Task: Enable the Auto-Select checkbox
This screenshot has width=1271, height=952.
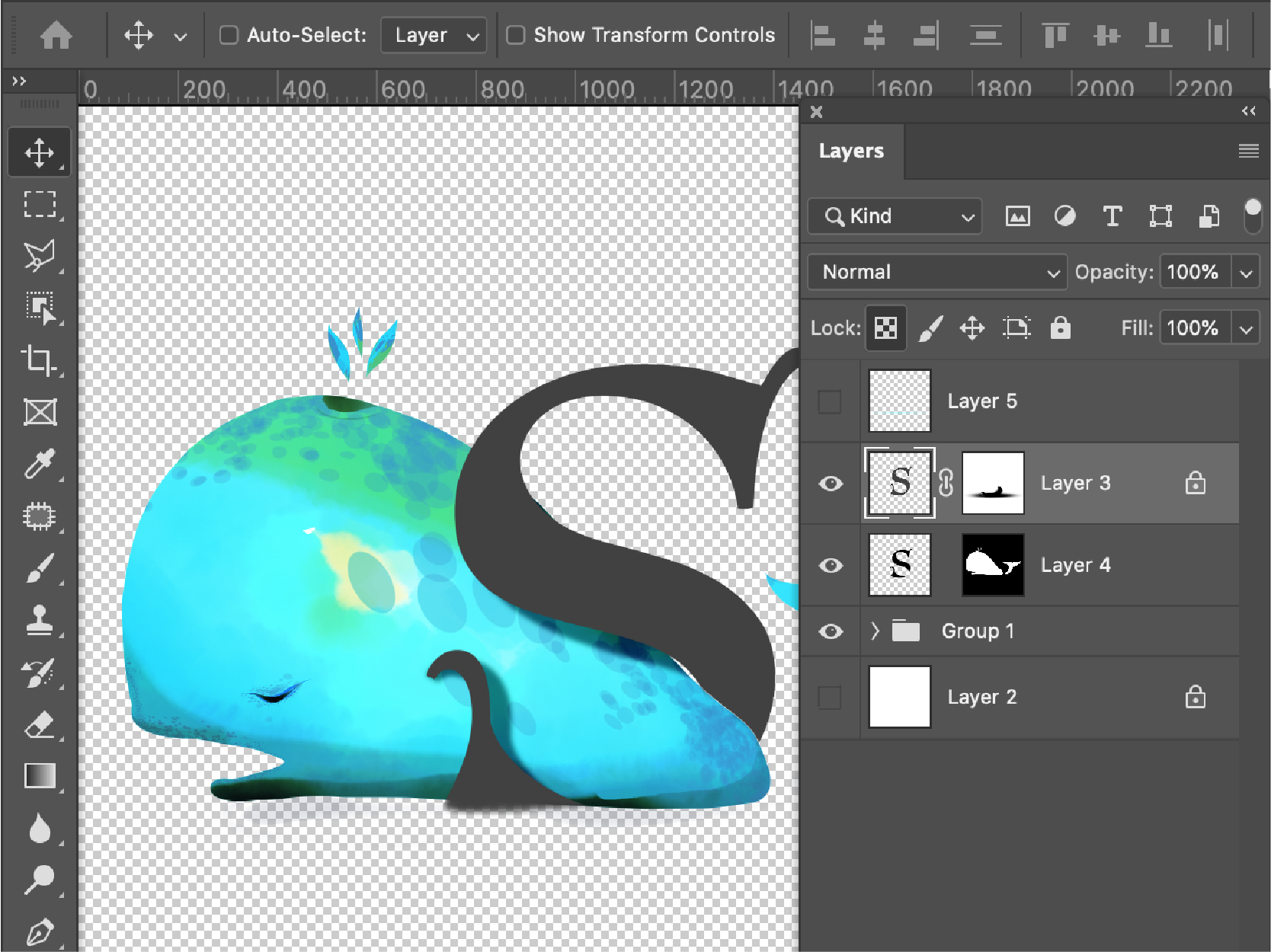Action: tap(228, 34)
